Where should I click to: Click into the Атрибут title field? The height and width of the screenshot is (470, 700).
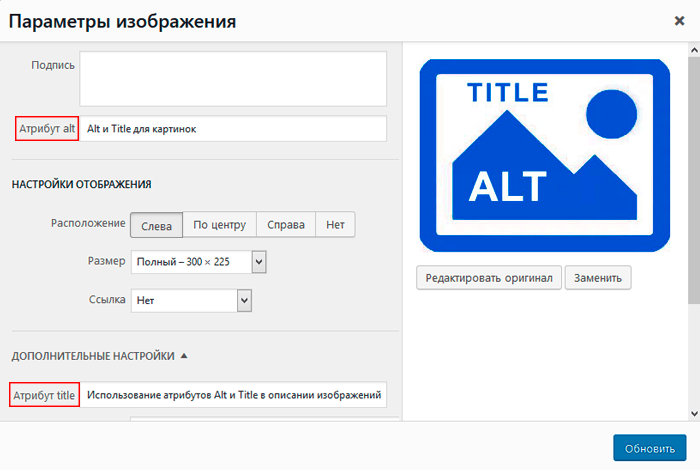tap(233, 395)
